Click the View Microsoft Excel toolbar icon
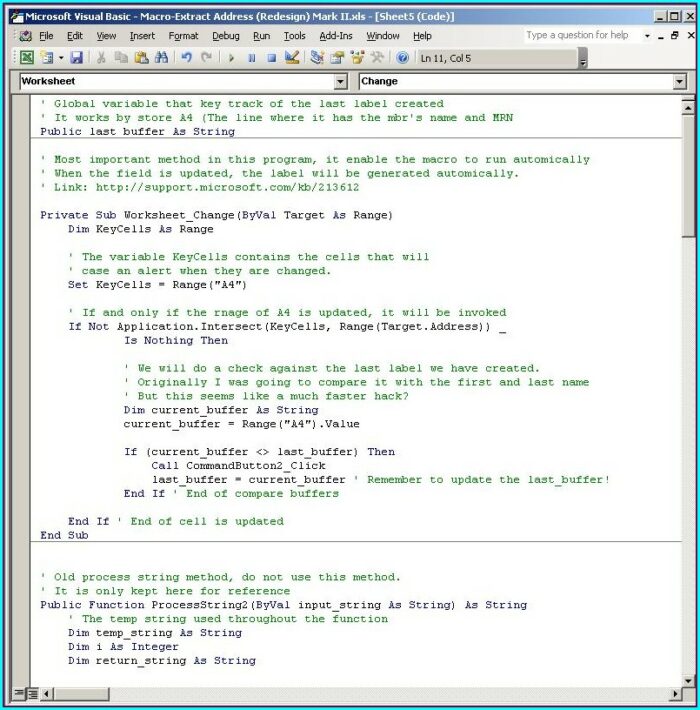The image size is (700, 710). tap(27, 58)
